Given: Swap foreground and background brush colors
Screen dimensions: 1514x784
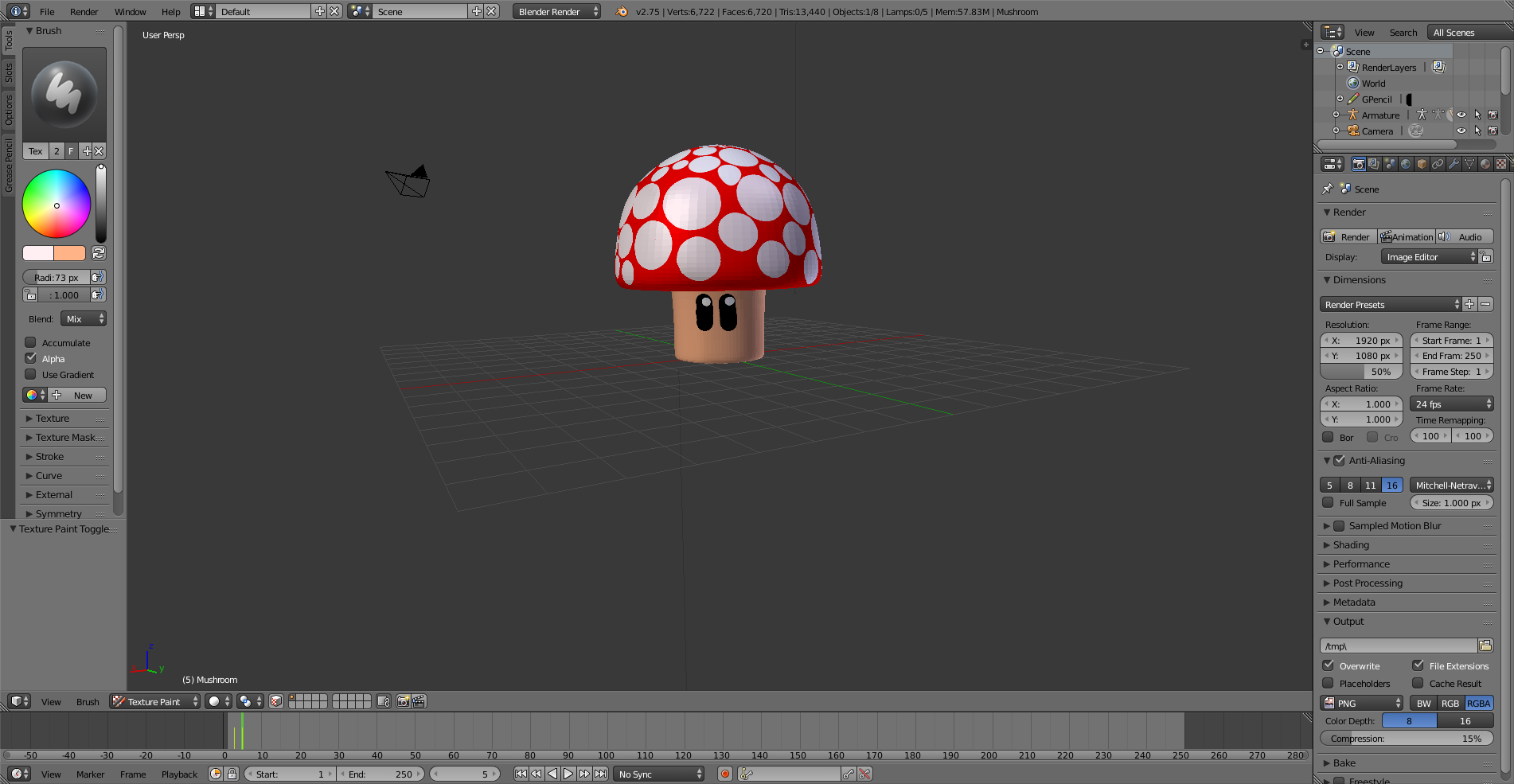Looking at the screenshot, I should 99,253.
